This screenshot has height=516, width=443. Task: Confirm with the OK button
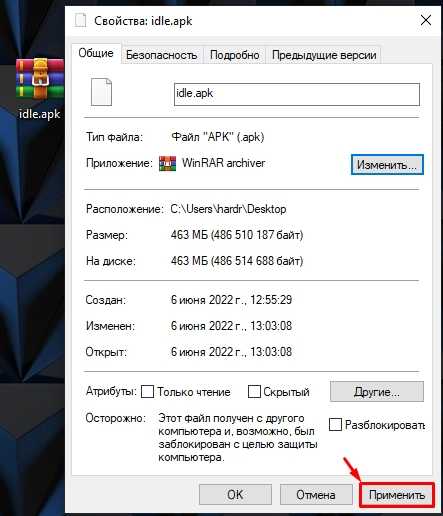click(235, 495)
